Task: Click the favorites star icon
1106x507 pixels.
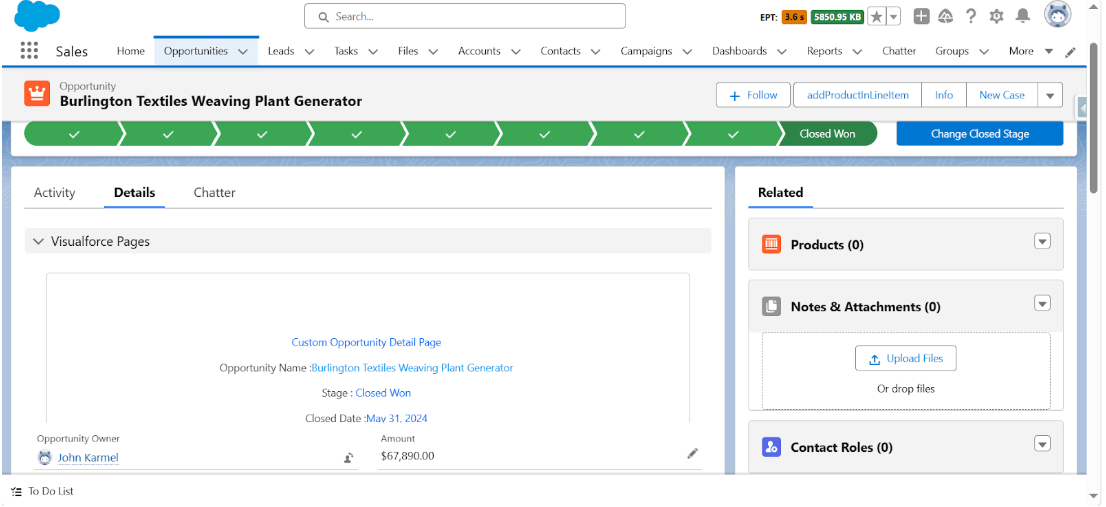Action: point(876,17)
